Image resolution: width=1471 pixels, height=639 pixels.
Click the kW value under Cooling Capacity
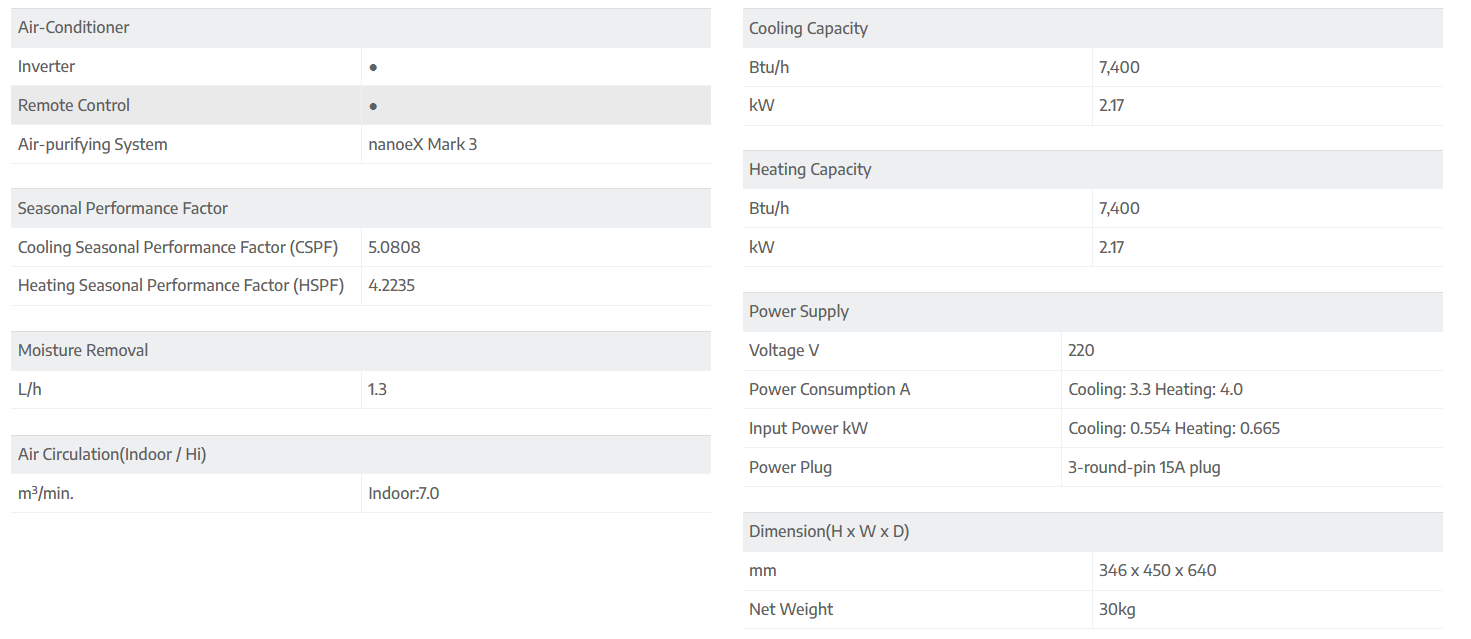(x=1111, y=106)
